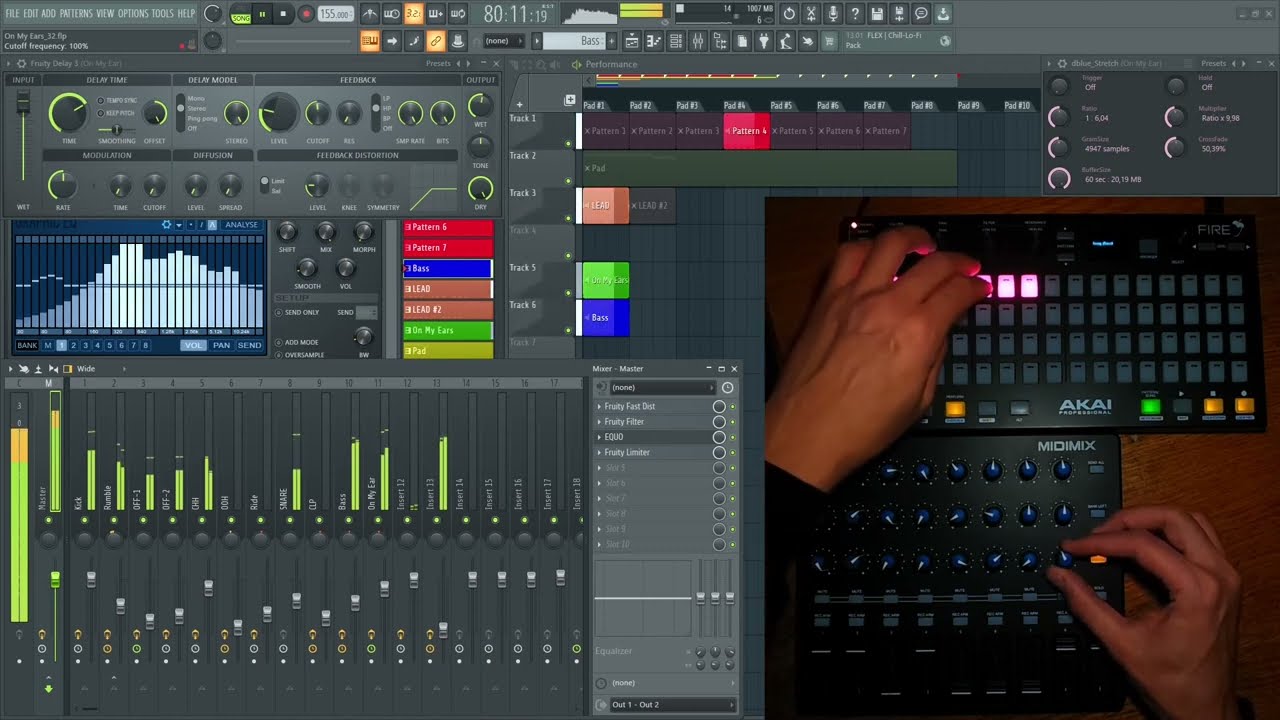1280x720 pixels.
Task: Click the chat bubble news icon
Action: 921,14
